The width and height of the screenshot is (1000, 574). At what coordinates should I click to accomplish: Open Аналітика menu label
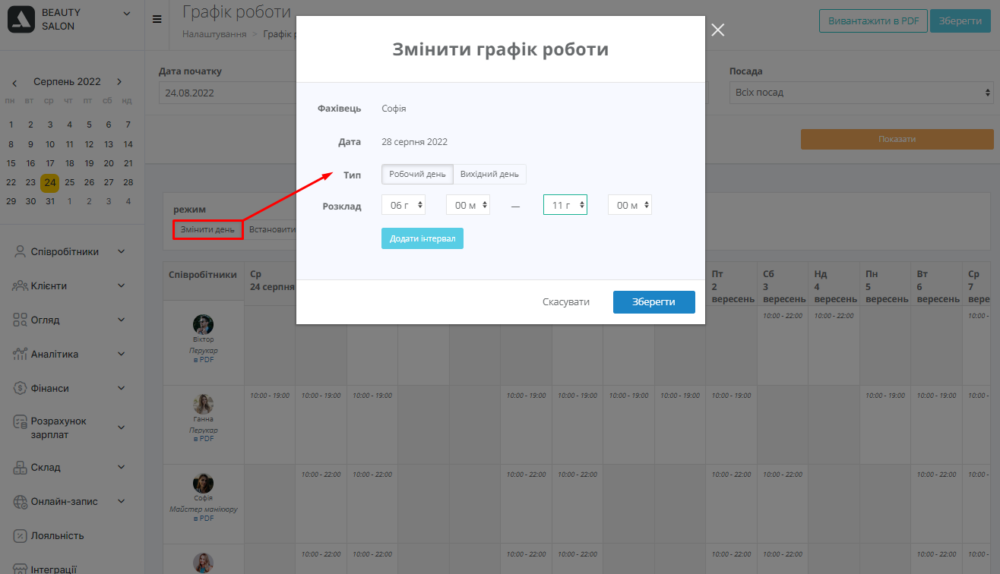click(55, 354)
